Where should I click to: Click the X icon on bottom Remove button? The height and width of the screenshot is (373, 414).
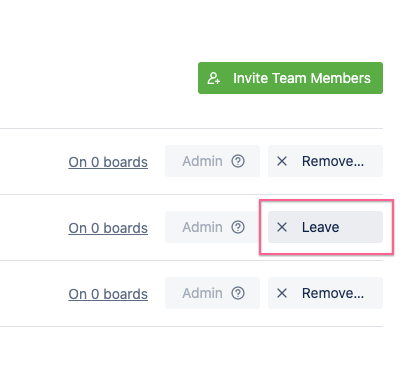click(x=282, y=293)
